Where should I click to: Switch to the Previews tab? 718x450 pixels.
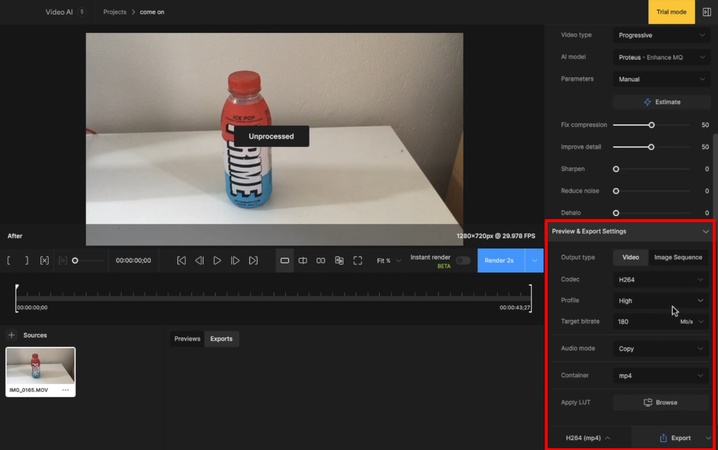click(x=187, y=339)
